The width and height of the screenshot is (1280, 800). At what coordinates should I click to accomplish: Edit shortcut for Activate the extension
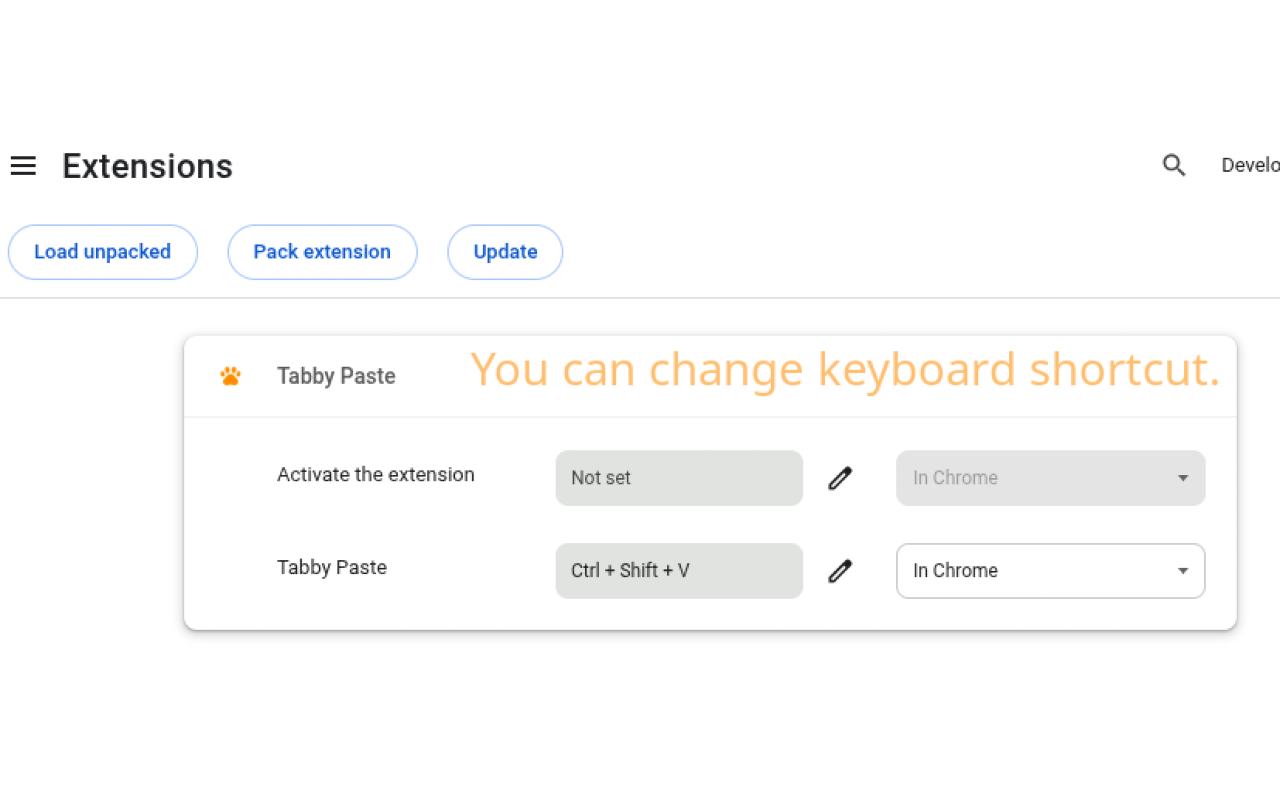pyautogui.click(x=840, y=478)
